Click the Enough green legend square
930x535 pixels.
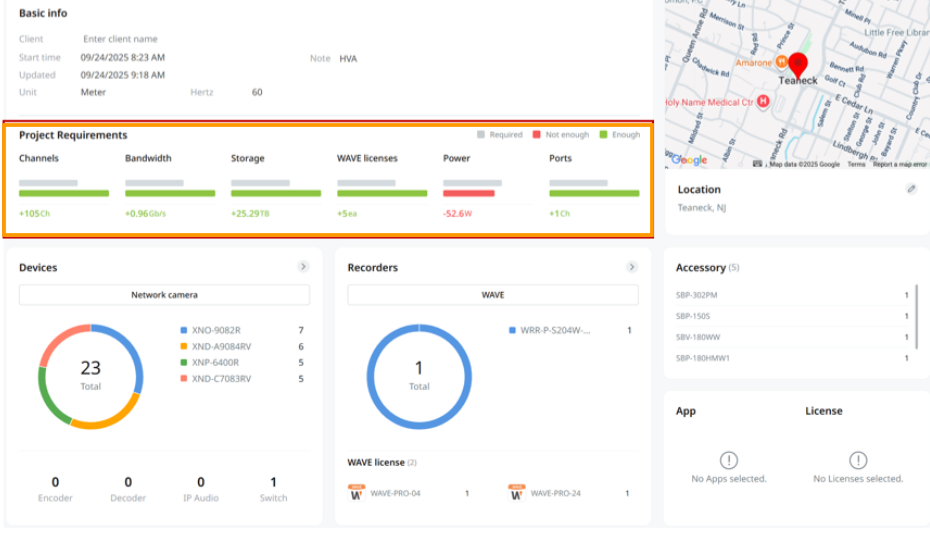603,135
